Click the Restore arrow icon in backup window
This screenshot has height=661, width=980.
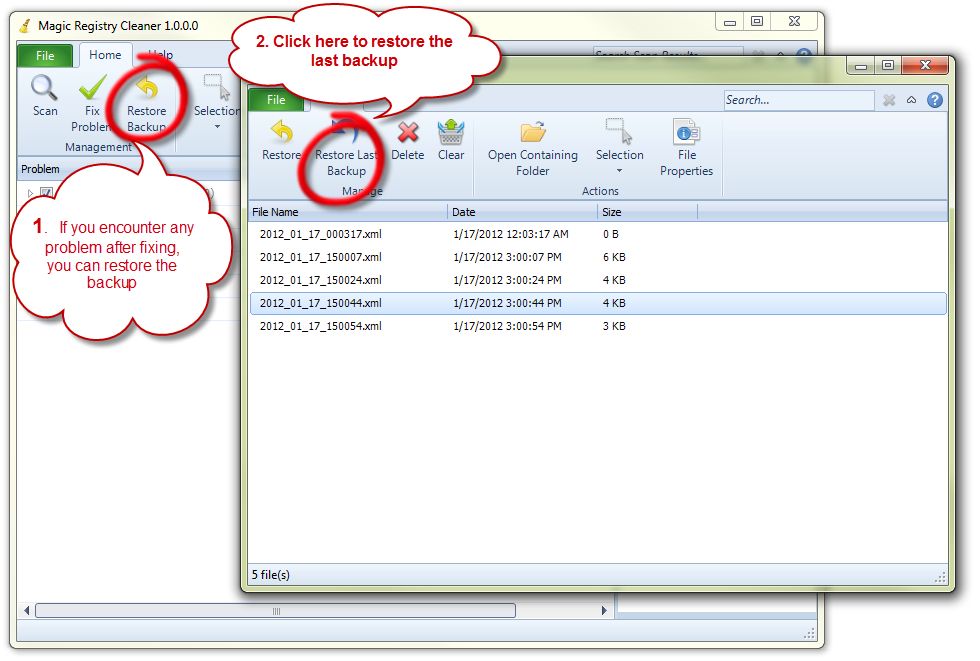coord(281,132)
